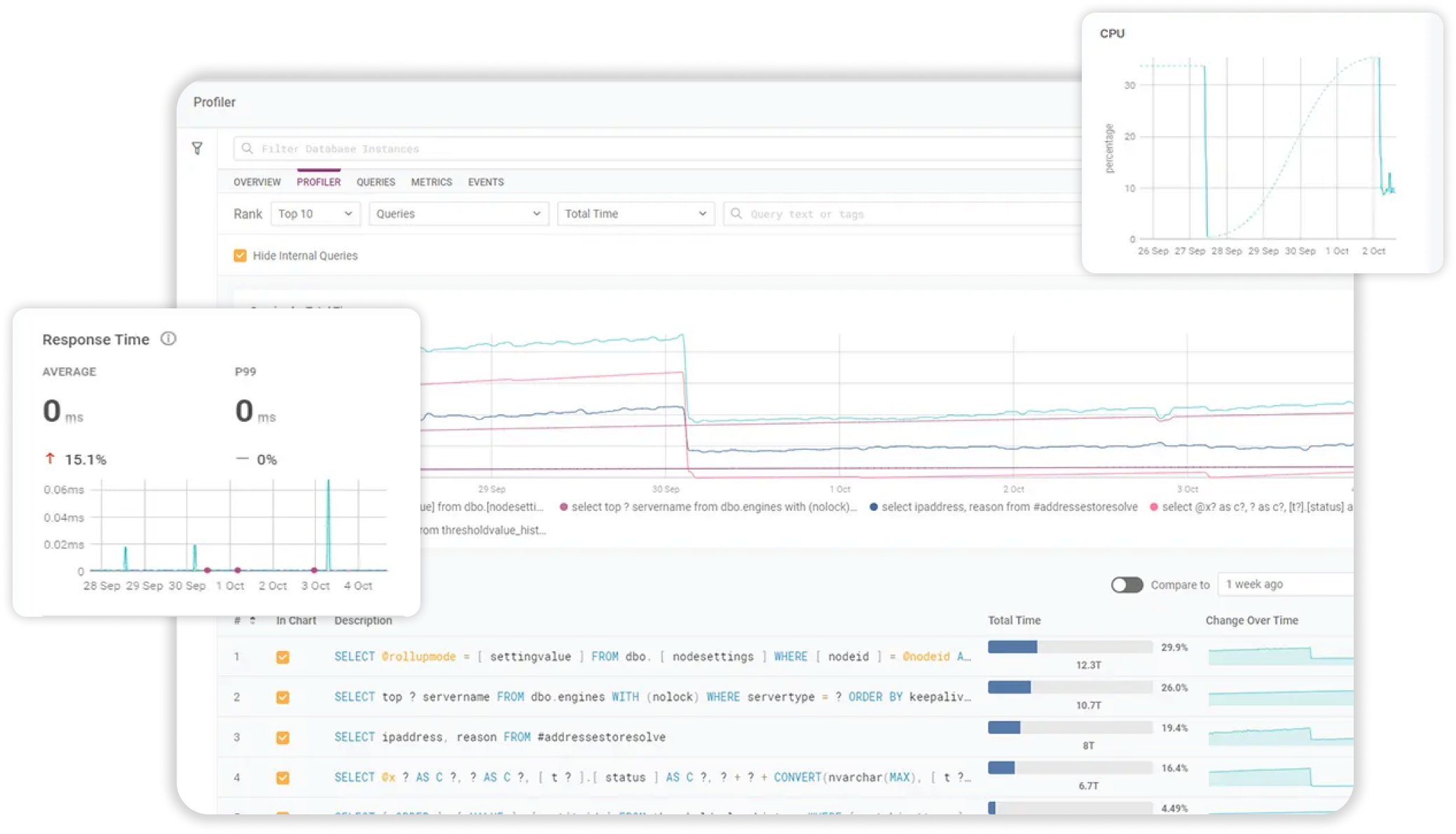Uncheck In Chart for query row 3
The width and height of the screenshot is (1456, 834).
tap(283, 737)
